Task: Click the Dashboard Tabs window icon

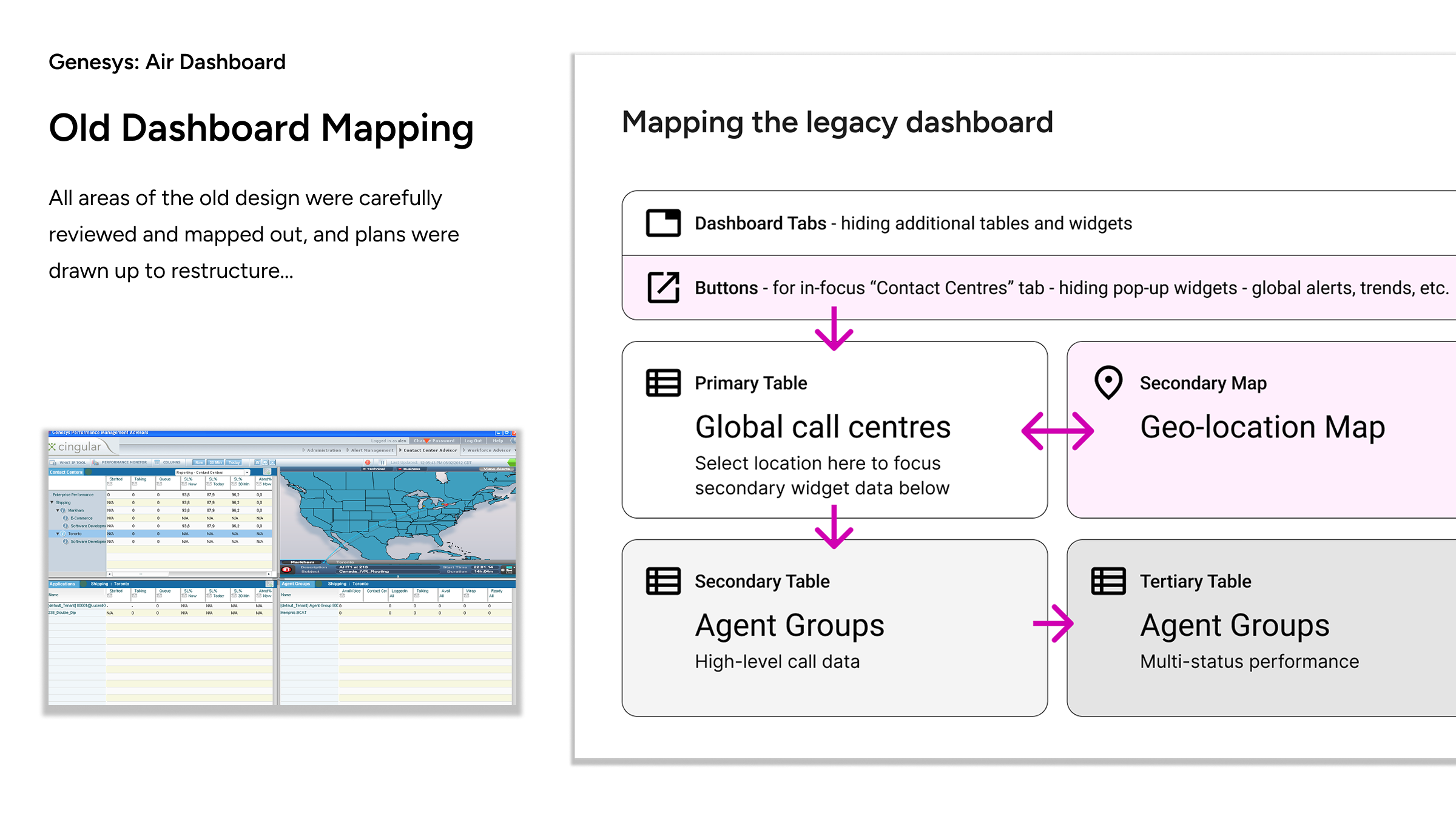Action: click(663, 223)
